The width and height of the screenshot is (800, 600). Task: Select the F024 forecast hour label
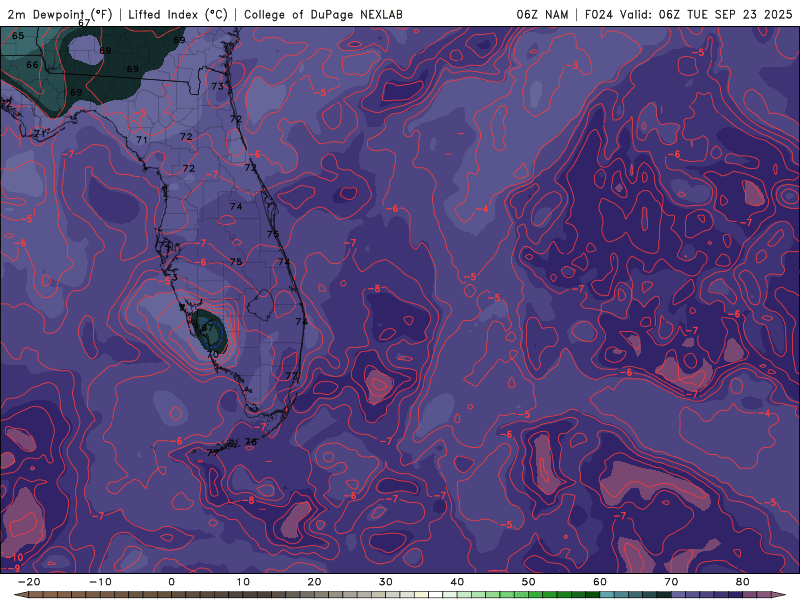598,14
